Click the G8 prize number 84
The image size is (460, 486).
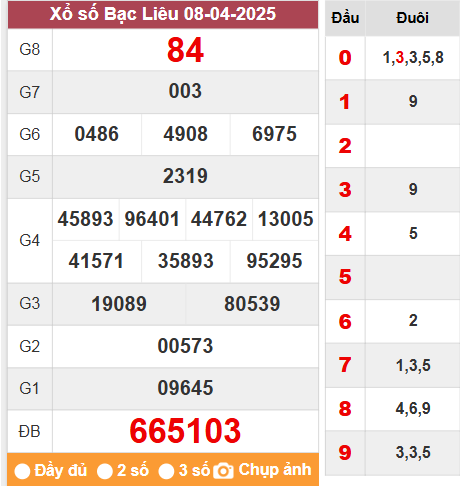pos(185,50)
